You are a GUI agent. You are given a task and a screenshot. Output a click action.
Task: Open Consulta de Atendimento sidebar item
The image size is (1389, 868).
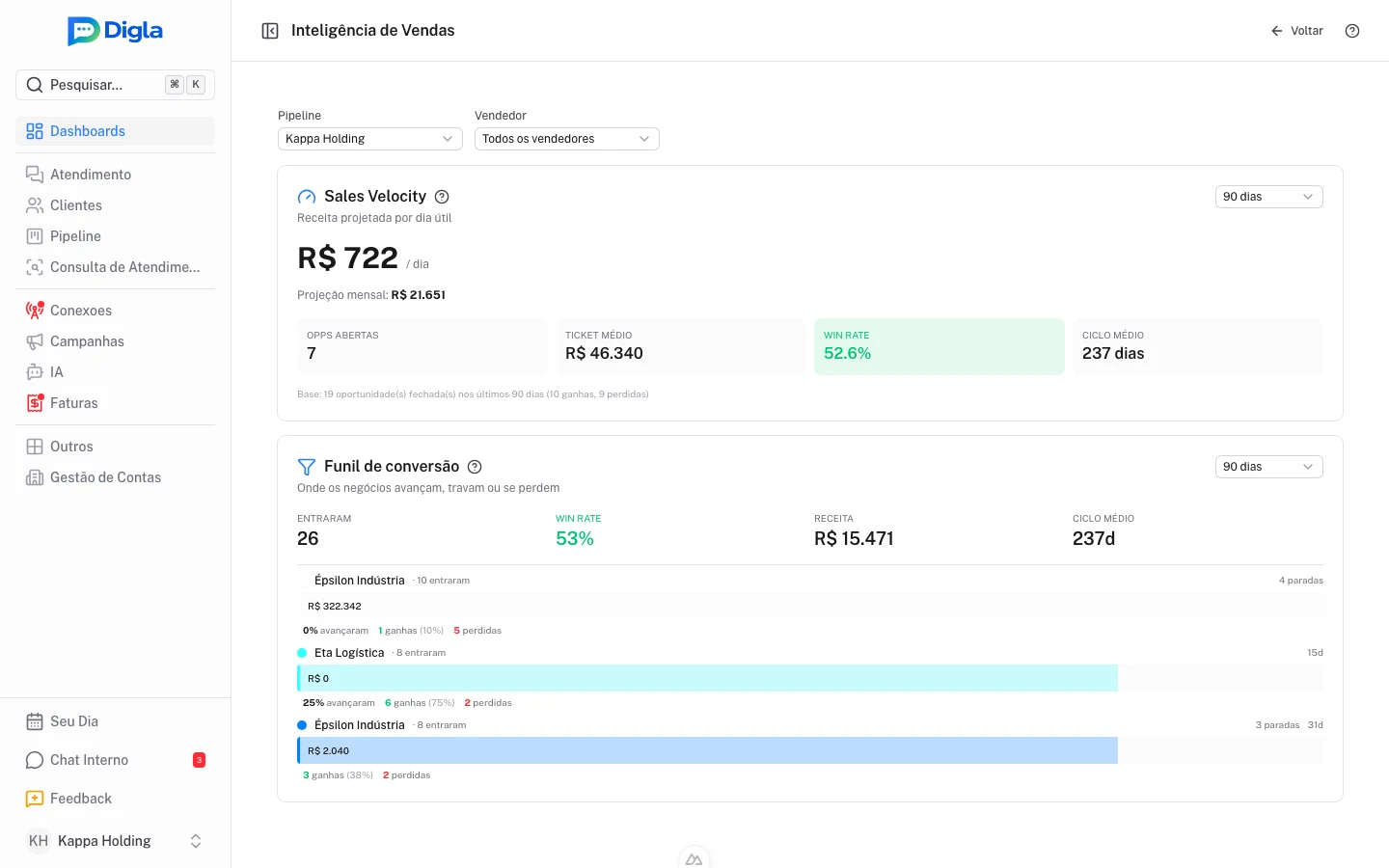coord(115,267)
